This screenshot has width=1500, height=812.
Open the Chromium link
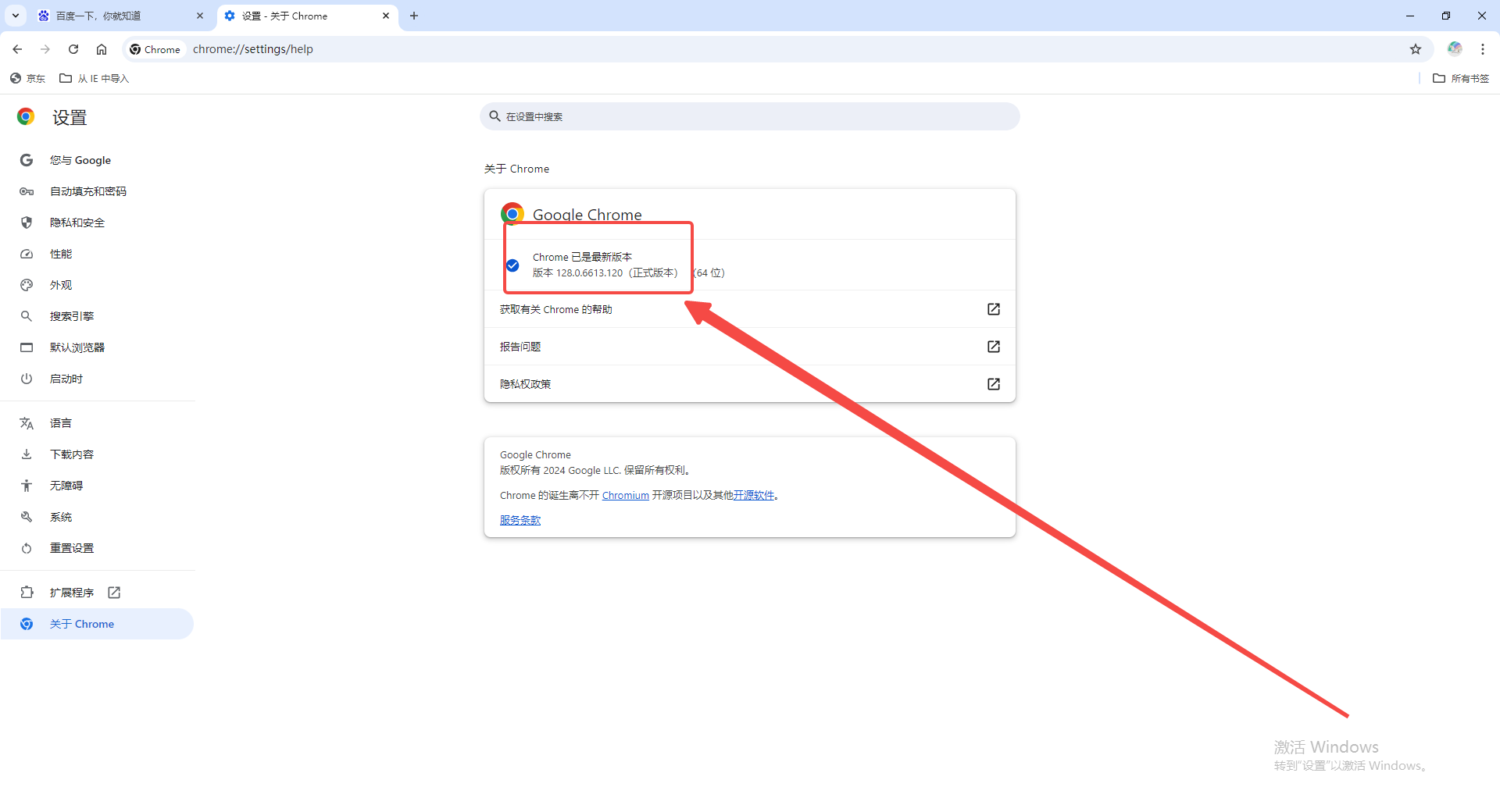pos(625,495)
